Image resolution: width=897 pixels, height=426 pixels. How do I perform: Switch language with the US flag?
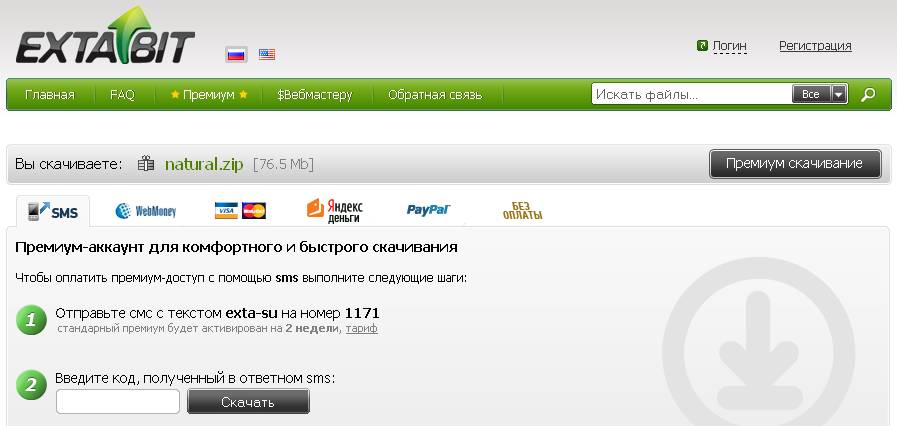[x=267, y=55]
